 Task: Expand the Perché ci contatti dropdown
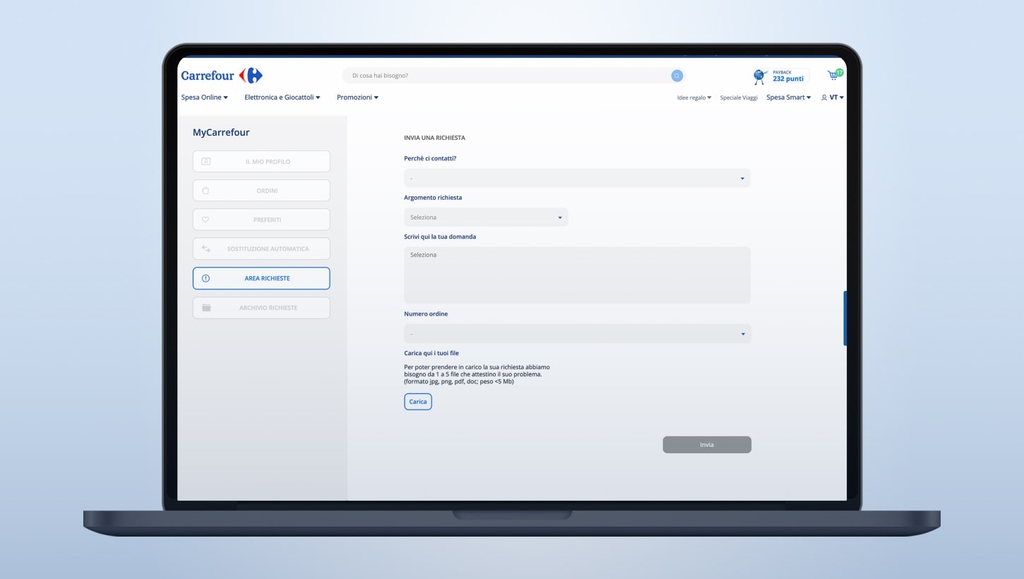coord(577,178)
